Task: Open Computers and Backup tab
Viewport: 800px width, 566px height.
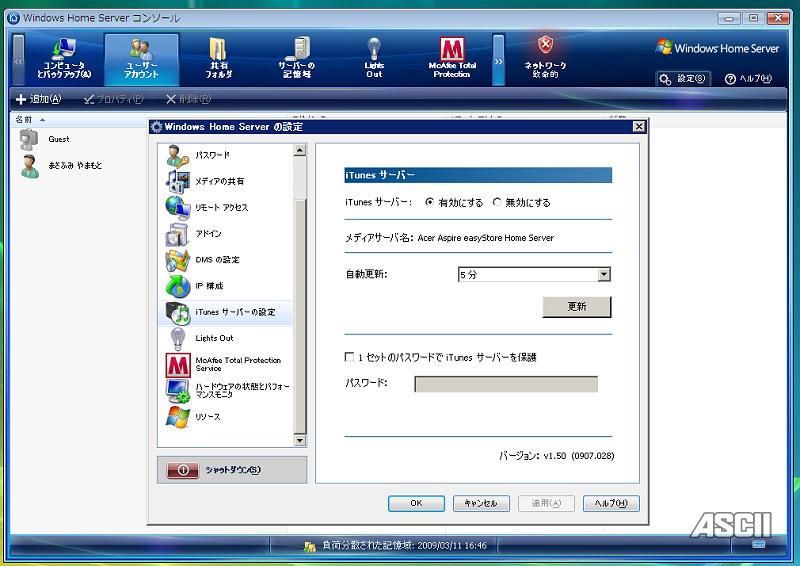Action: pos(64,59)
